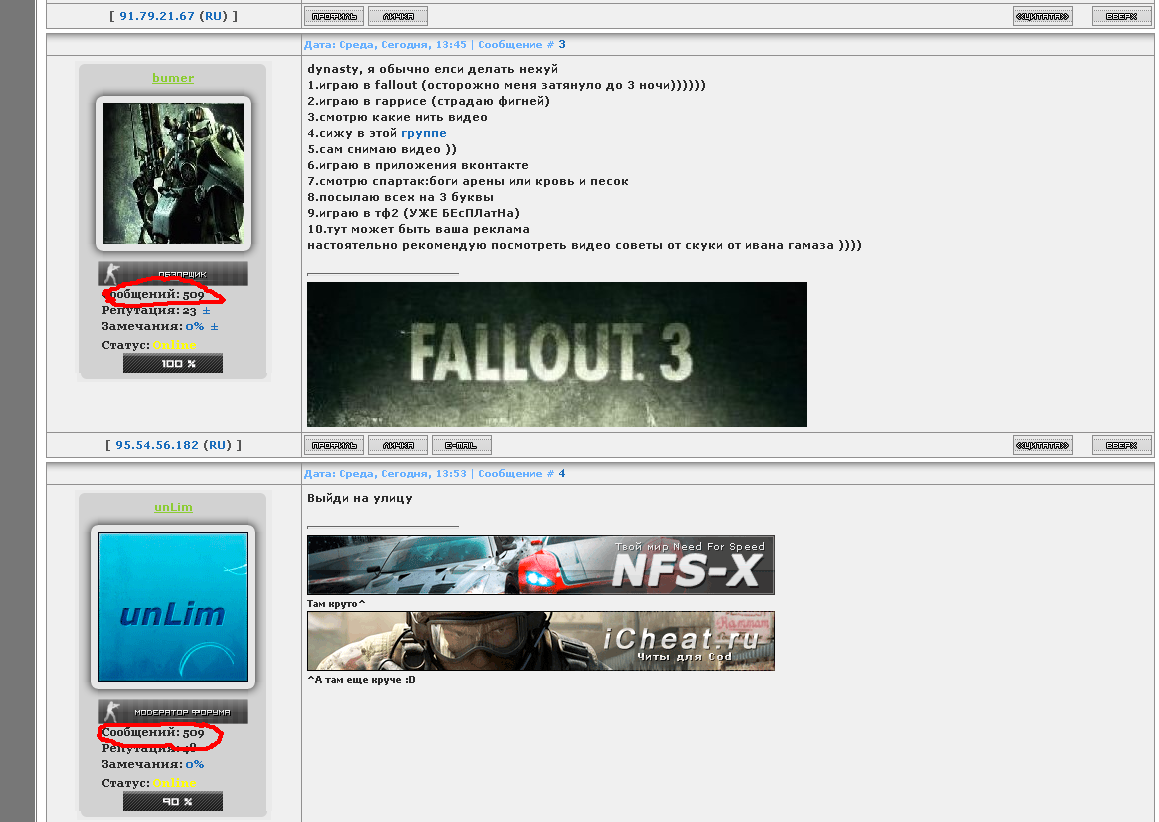
Task: Open unLim's Замечания 0% link
Action: [194, 764]
